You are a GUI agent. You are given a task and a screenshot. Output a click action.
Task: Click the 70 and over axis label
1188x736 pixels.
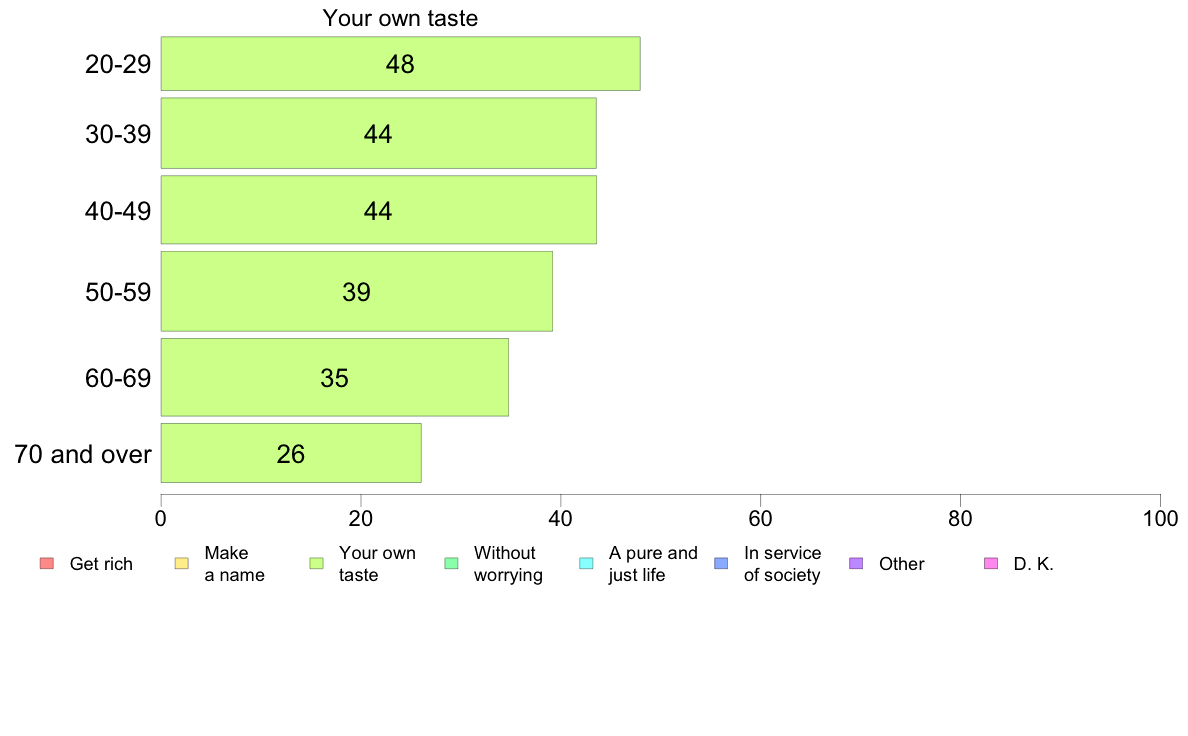[83, 454]
